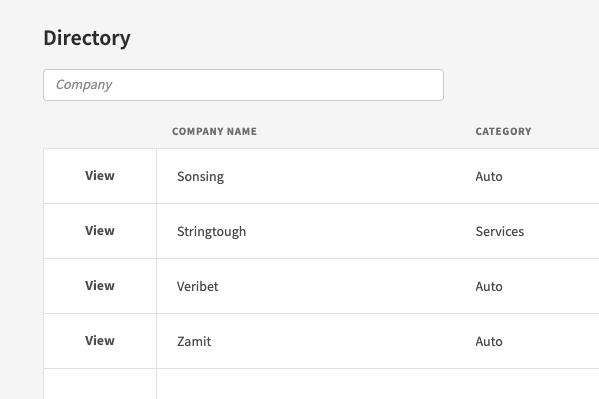Viewport: 599px width, 399px height.
Task: Open View for Veribet
Action: [100, 286]
